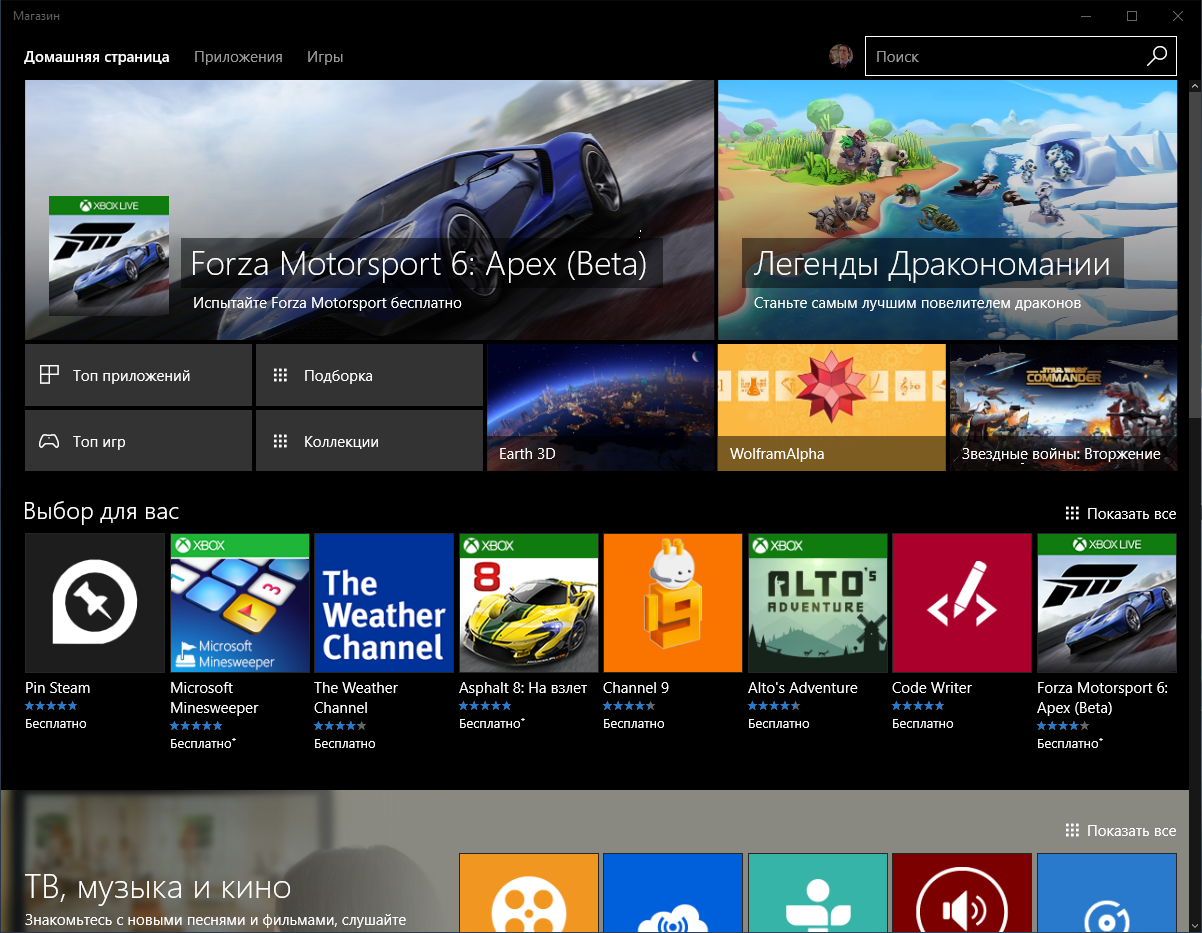Click Испытайте Forza Motorsport бесплатно subtitle
The height and width of the screenshot is (933, 1202).
click(x=327, y=302)
